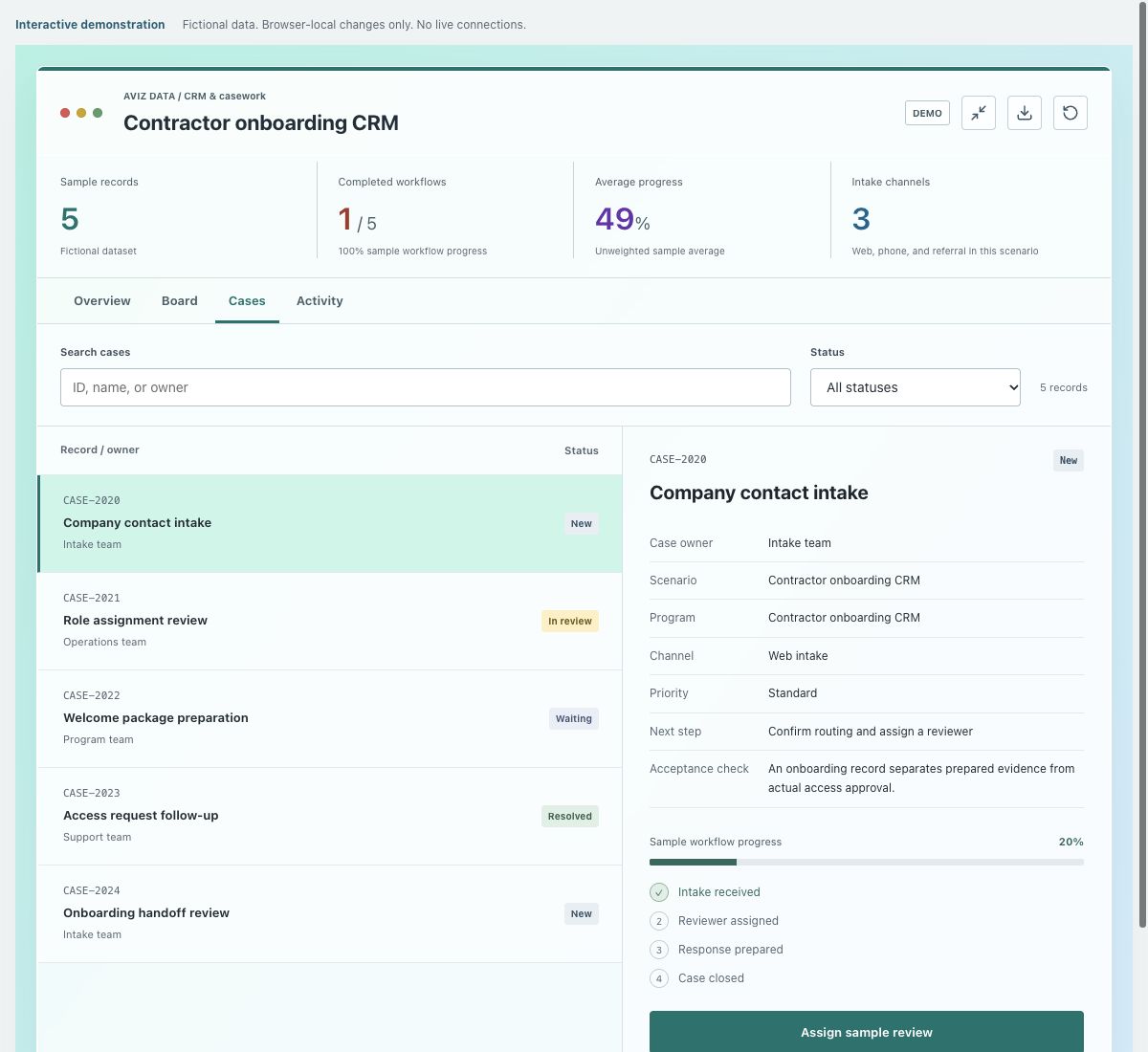Select CASE-2020 Company contact intake row
1148x1052 pixels.
click(x=330, y=523)
